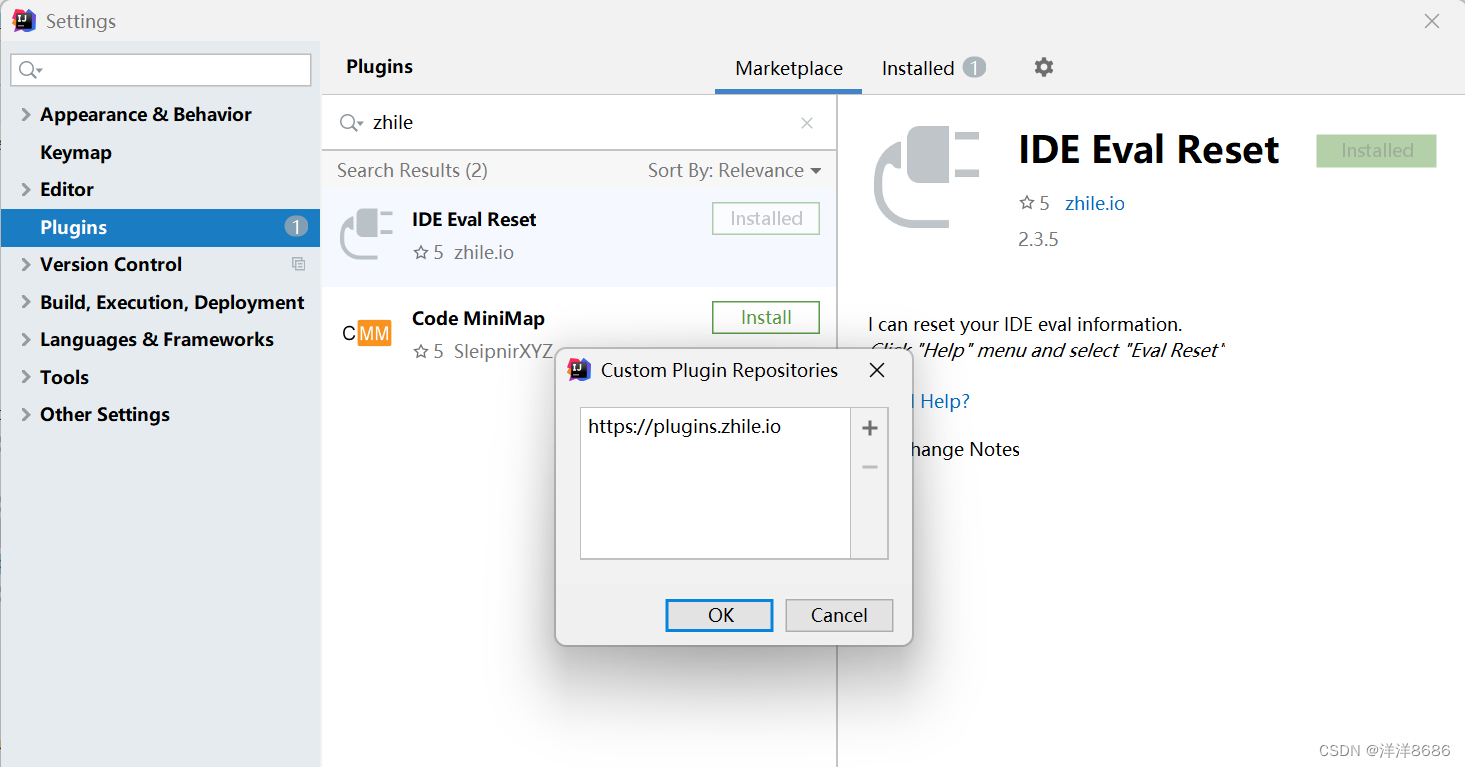Expand the Tools settings node

point(26,378)
